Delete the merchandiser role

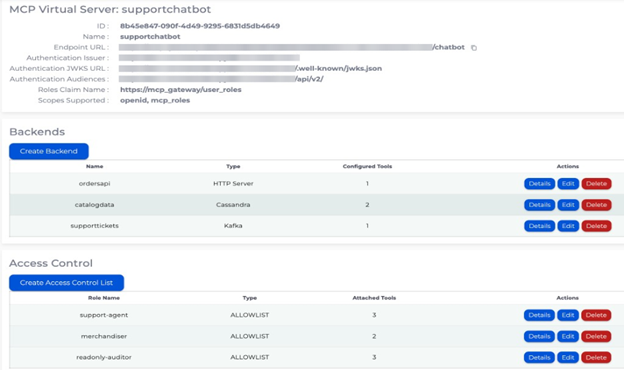[596, 336]
